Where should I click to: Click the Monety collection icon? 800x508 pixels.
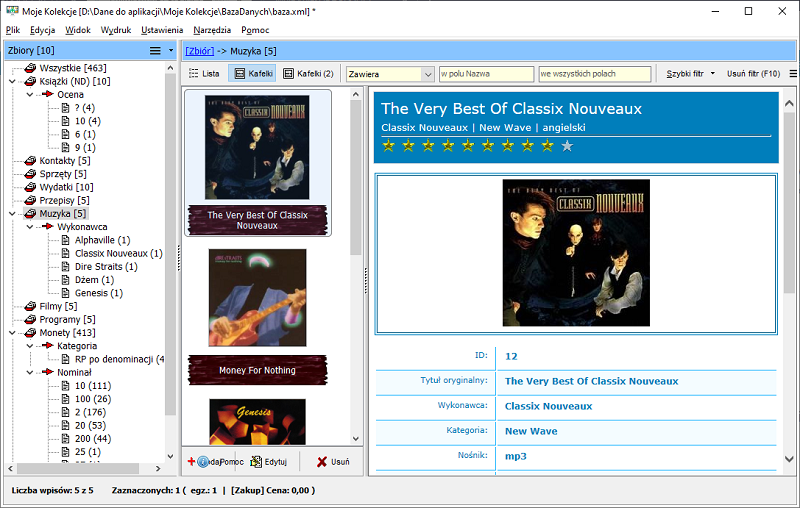click(31, 333)
